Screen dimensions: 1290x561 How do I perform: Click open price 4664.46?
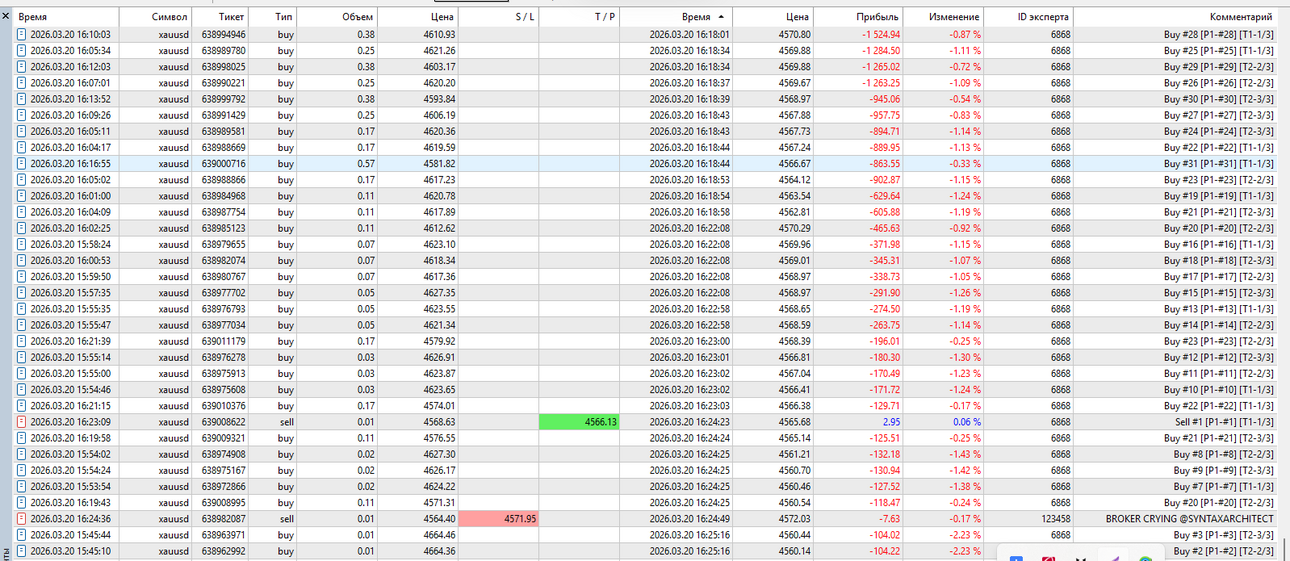[x=439, y=535]
